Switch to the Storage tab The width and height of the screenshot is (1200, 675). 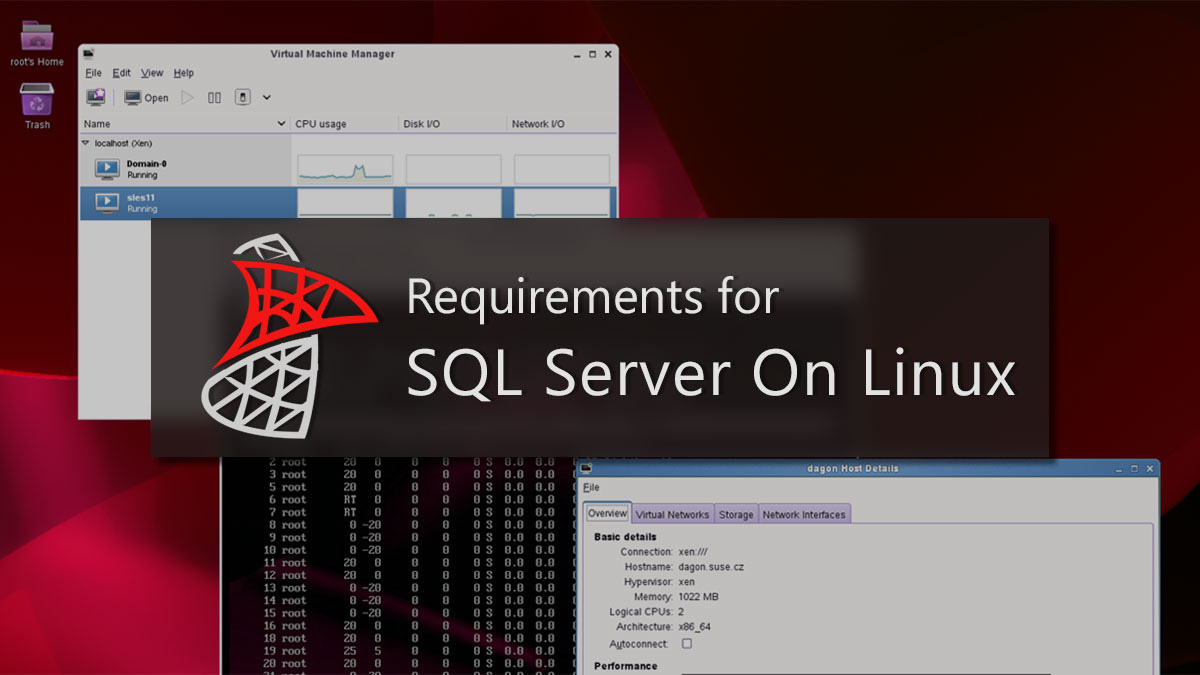click(736, 513)
